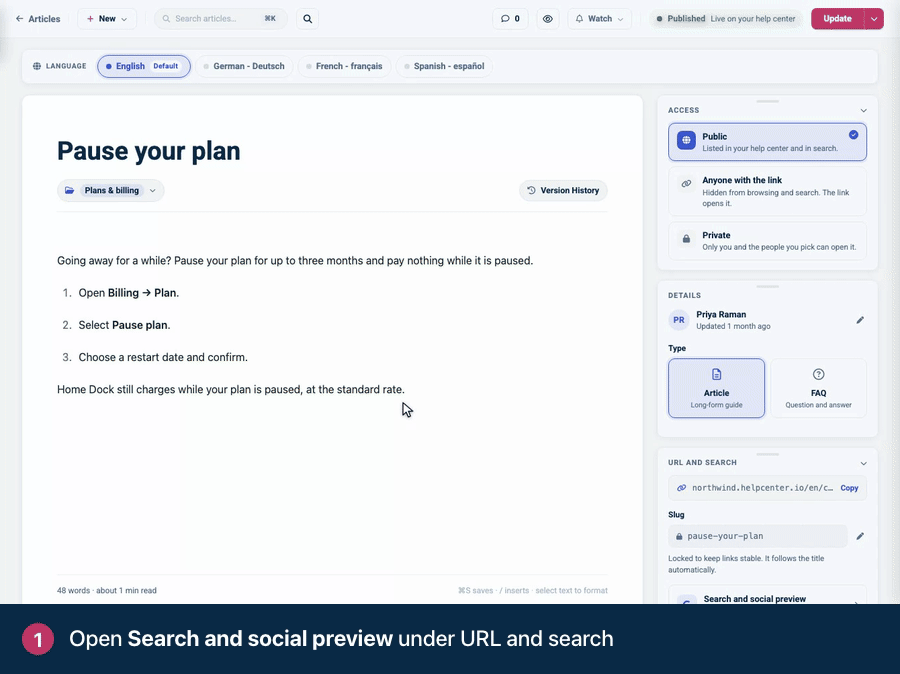Screen dimensions: 900x674
Task: Click the Details panel drag handle
Action: coord(767,286)
